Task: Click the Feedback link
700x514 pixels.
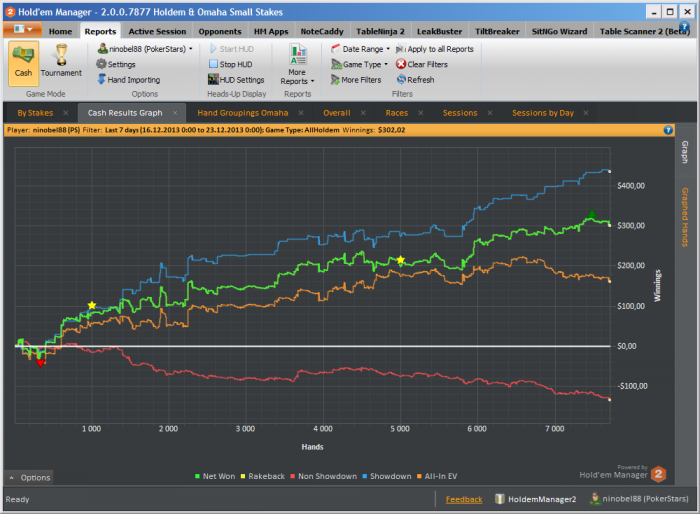Action: 464,499
